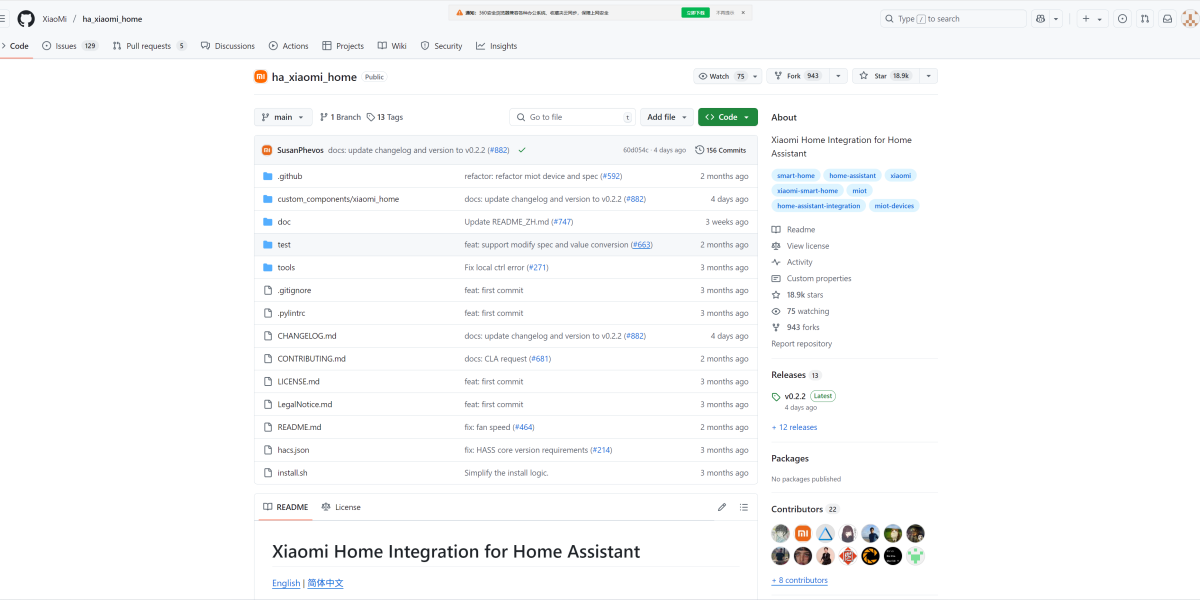The width and height of the screenshot is (1200, 600).
Task: Open the Copilot dropdown arrow
Action: tap(1057, 19)
